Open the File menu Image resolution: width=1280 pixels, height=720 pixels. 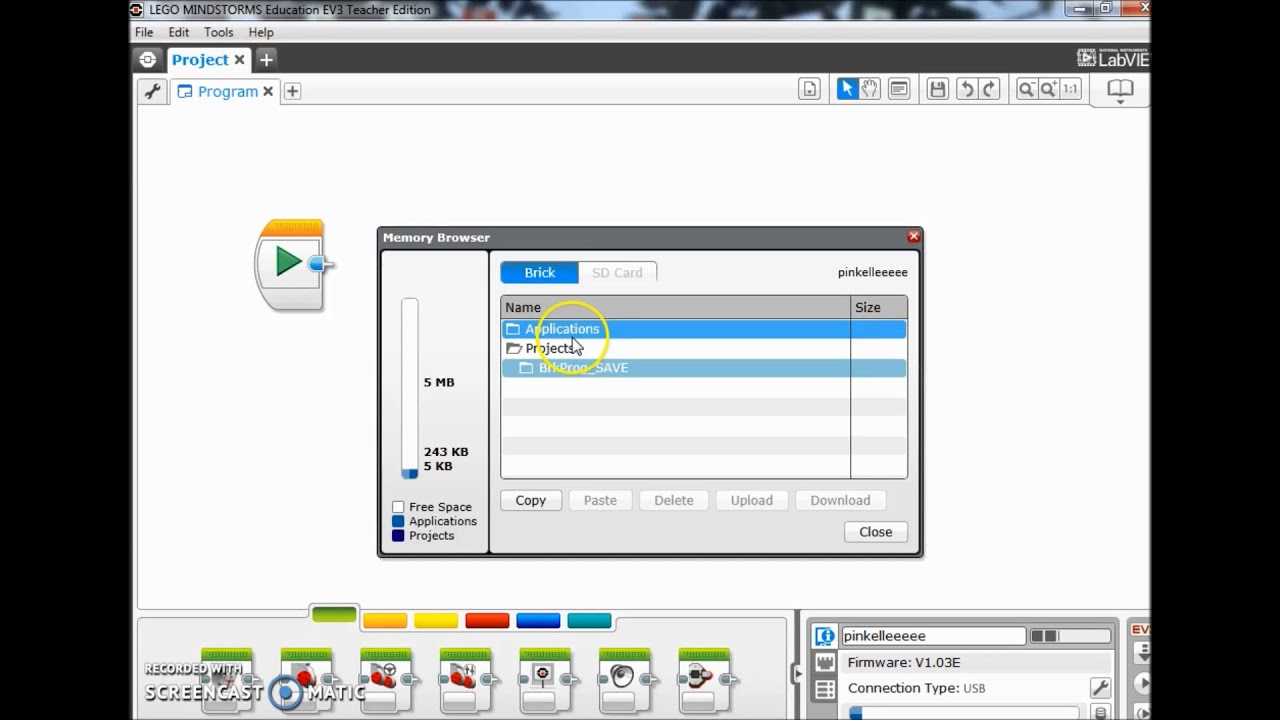pos(144,32)
